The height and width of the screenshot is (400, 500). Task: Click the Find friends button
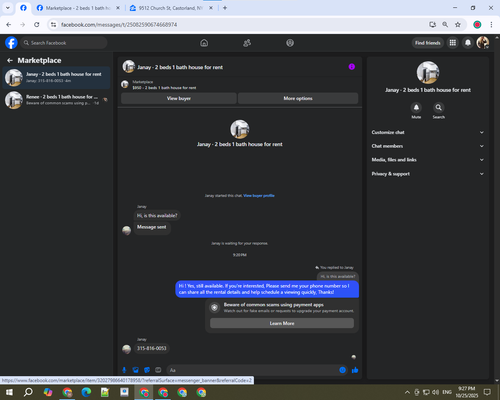click(428, 43)
